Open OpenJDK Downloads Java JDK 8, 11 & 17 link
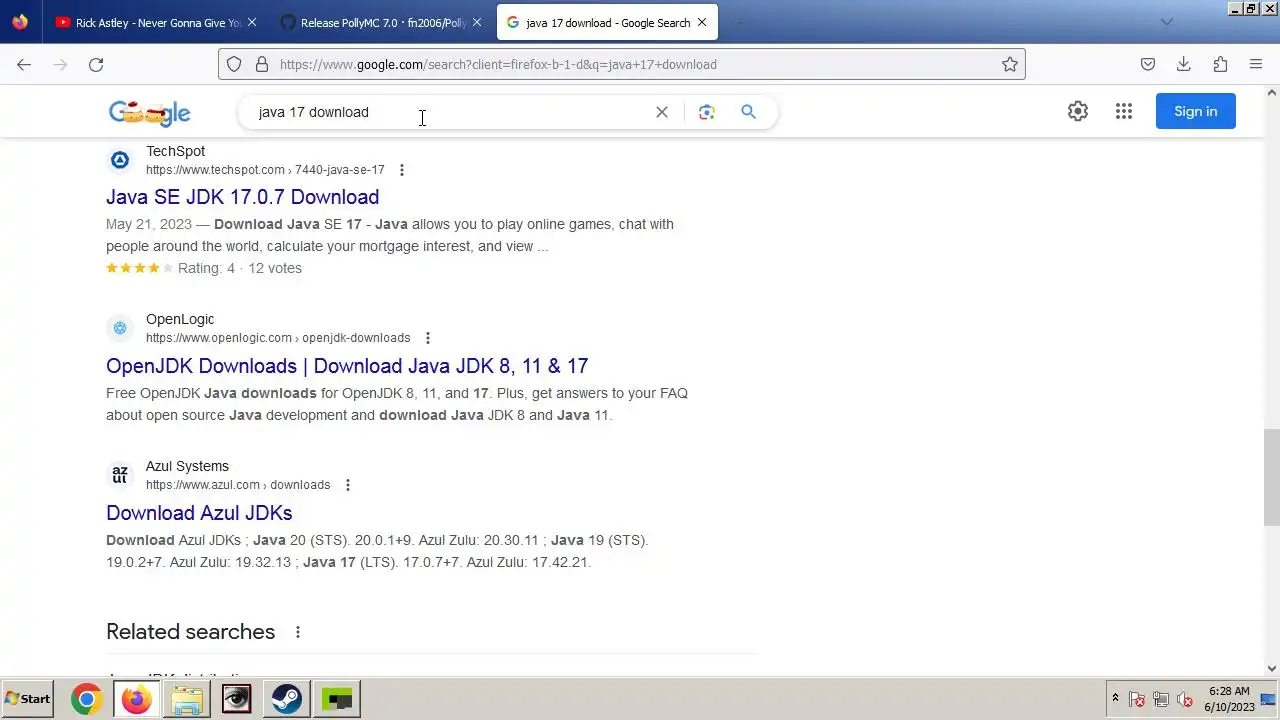Image resolution: width=1280 pixels, height=720 pixels. click(x=347, y=366)
